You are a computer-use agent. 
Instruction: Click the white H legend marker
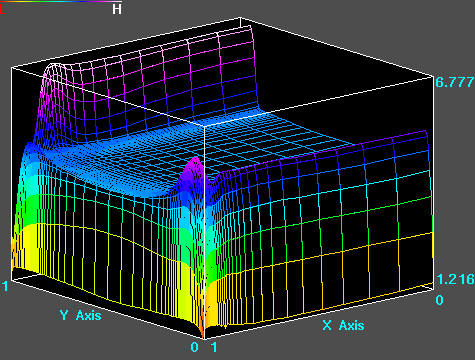coord(117,9)
